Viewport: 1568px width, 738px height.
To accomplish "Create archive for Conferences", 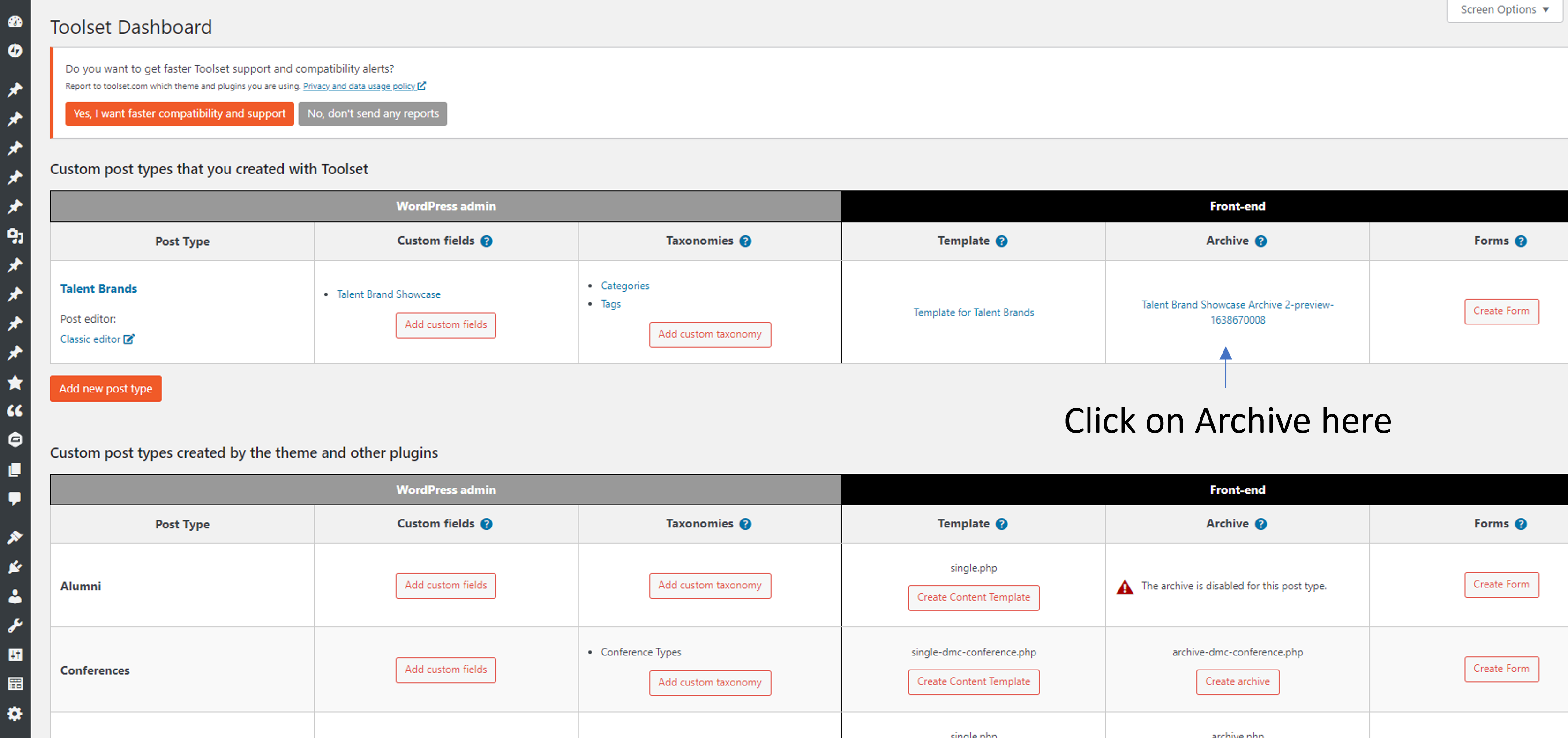I will [x=1238, y=682].
